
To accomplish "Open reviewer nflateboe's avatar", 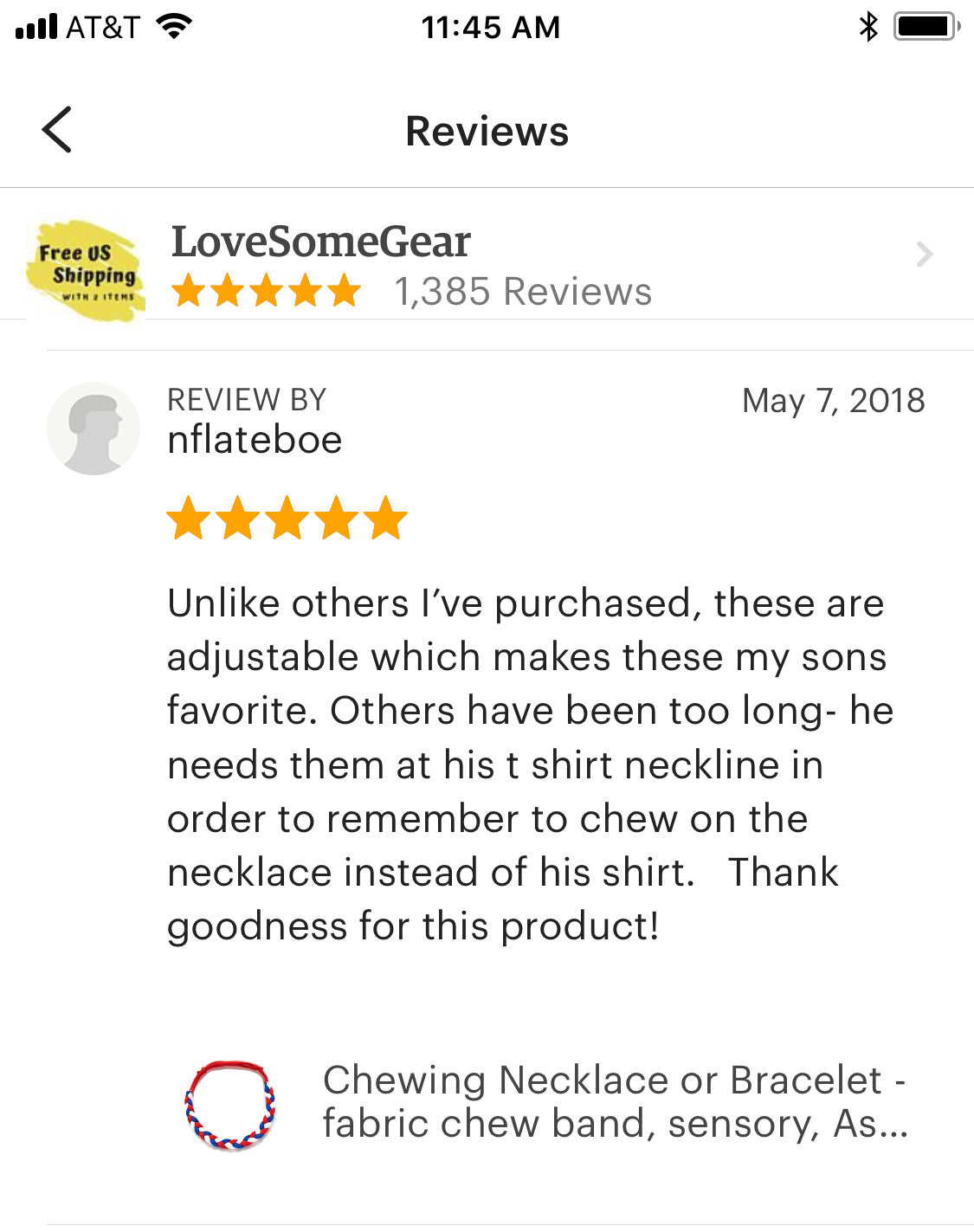I will (93, 429).
